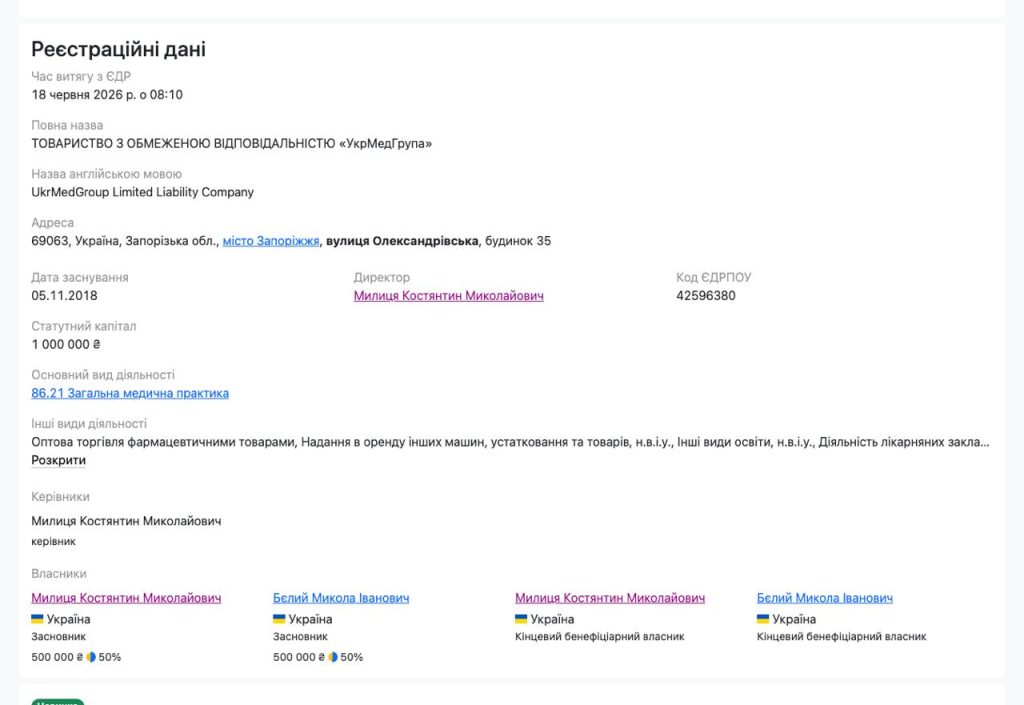
Task: Click Ukraine flag under beneficial owner Милиця
Action: point(521,618)
